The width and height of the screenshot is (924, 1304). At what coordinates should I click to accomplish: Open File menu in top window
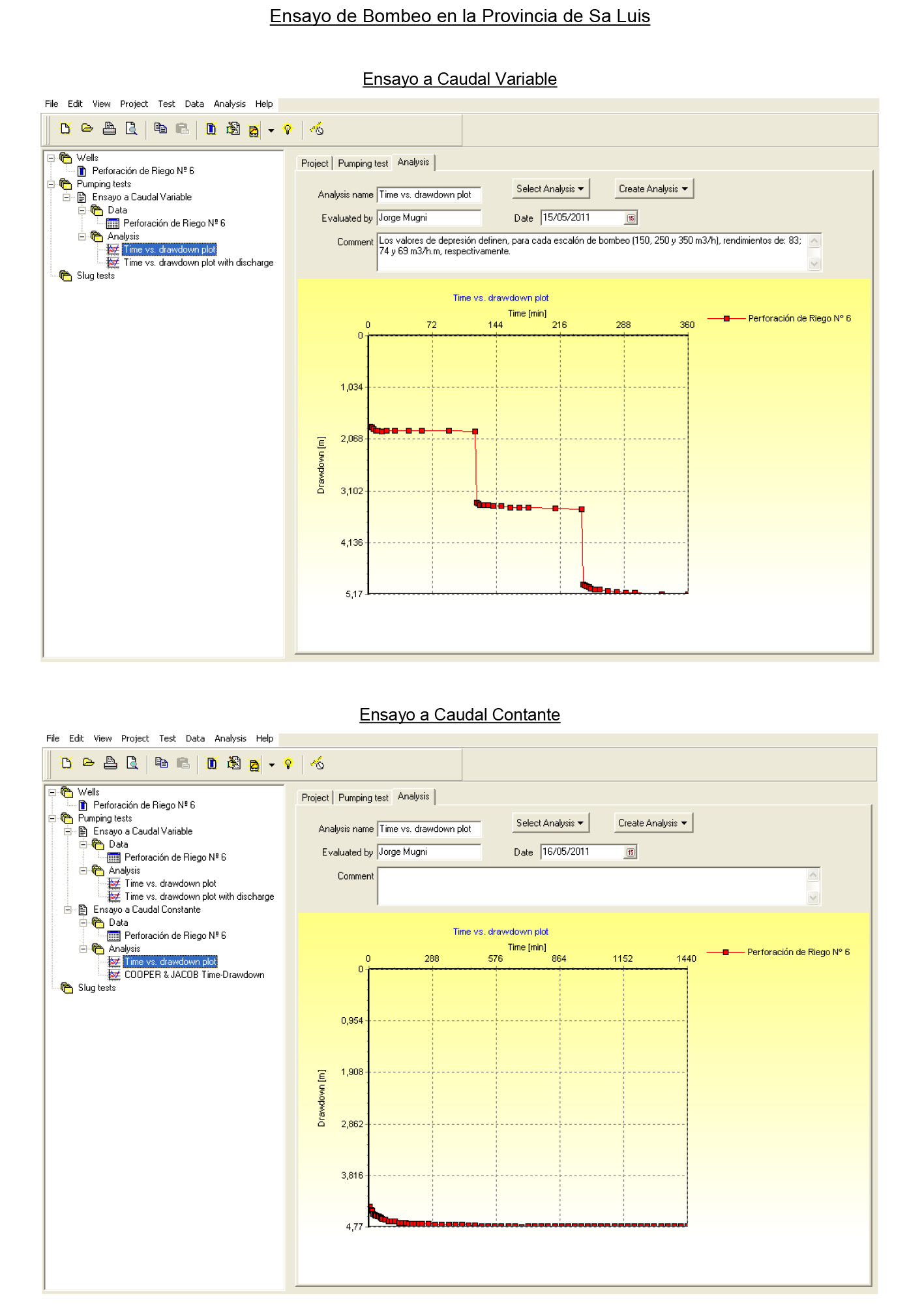(52, 104)
